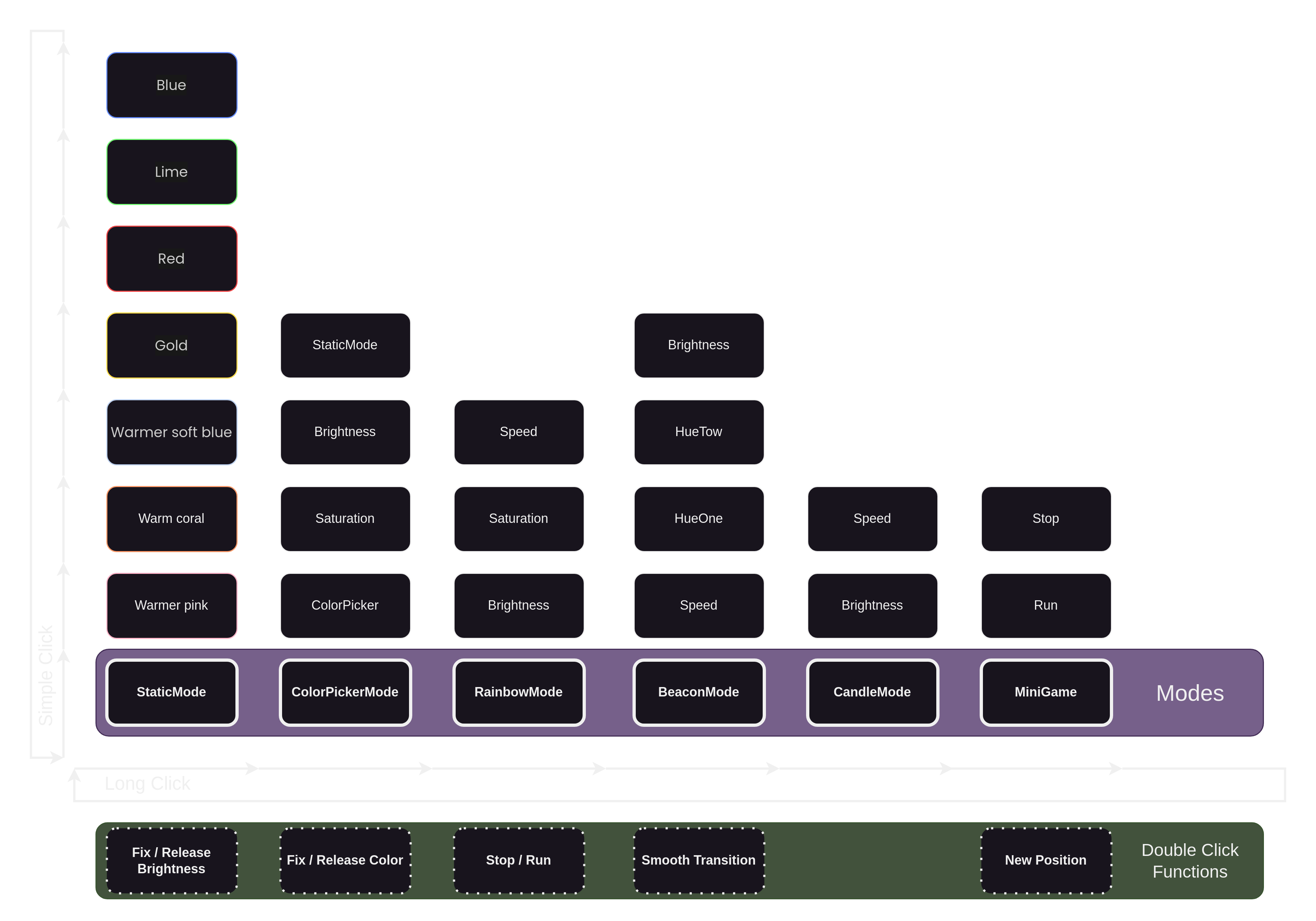Select the RainbowMode box
1316x921 pixels.
(518, 692)
